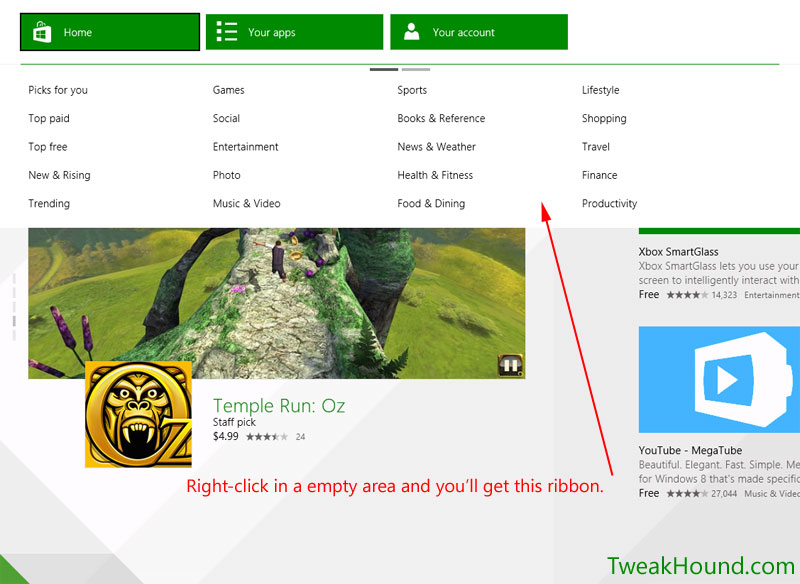Click the person icon on Your account

coord(411,32)
